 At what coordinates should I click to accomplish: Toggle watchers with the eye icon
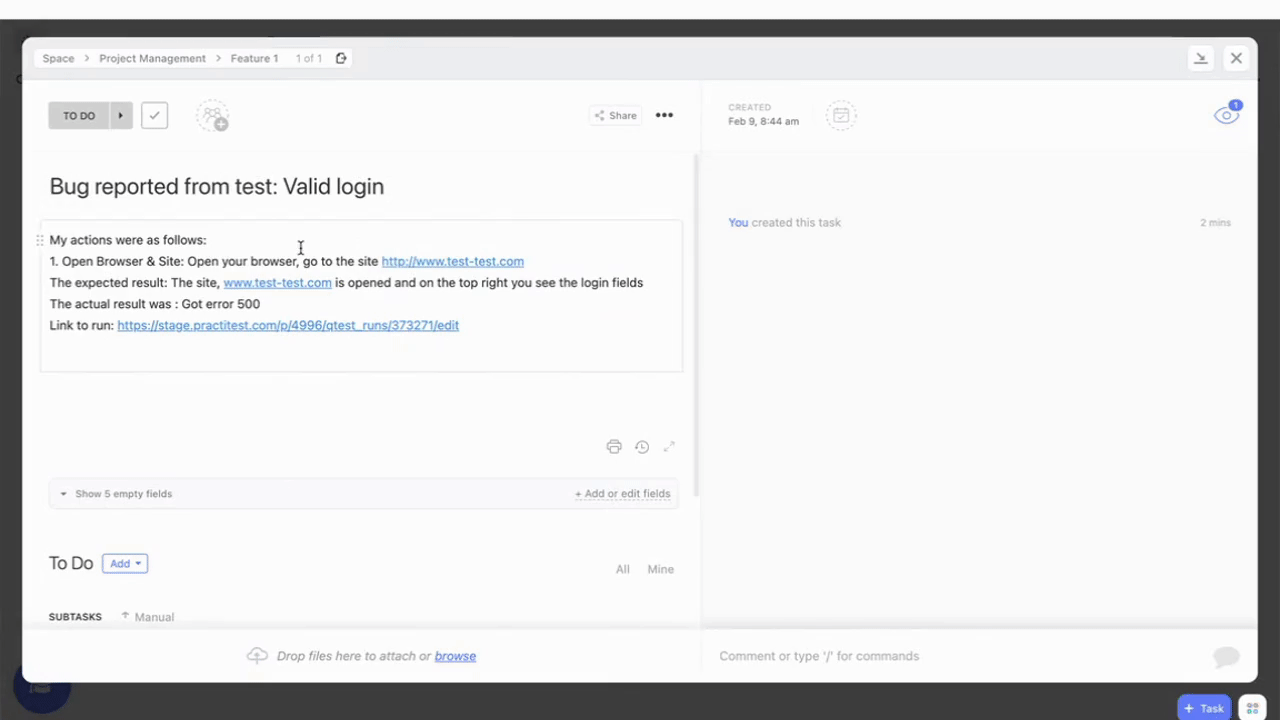point(1227,114)
